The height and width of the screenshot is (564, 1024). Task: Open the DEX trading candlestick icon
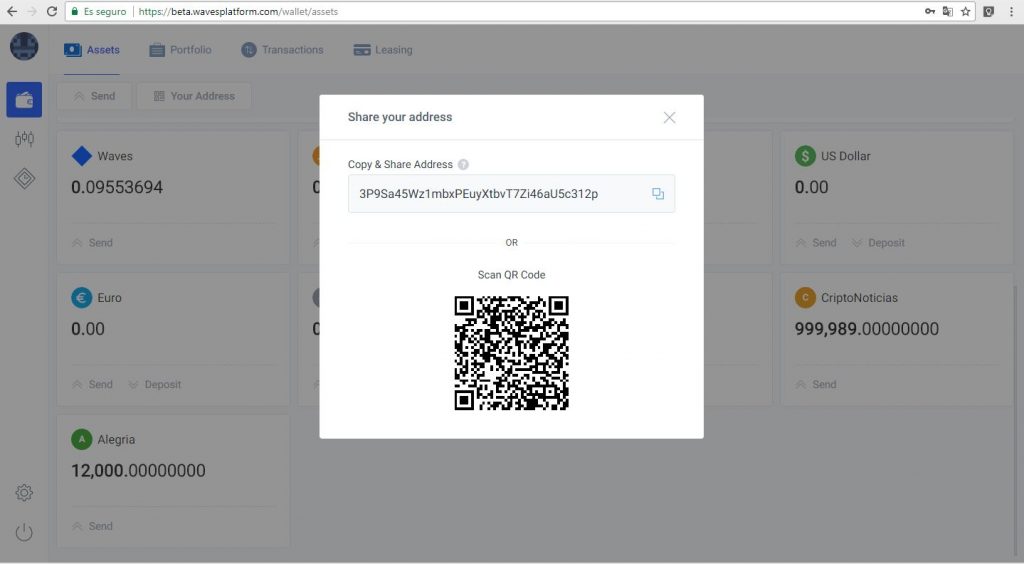click(x=24, y=138)
